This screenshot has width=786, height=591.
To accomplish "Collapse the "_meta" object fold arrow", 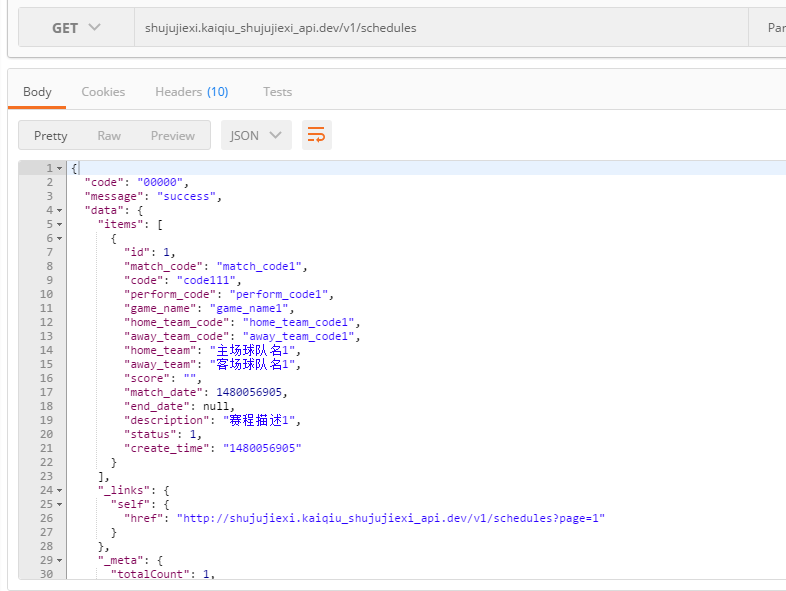I will pyautogui.click(x=59, y=561).
